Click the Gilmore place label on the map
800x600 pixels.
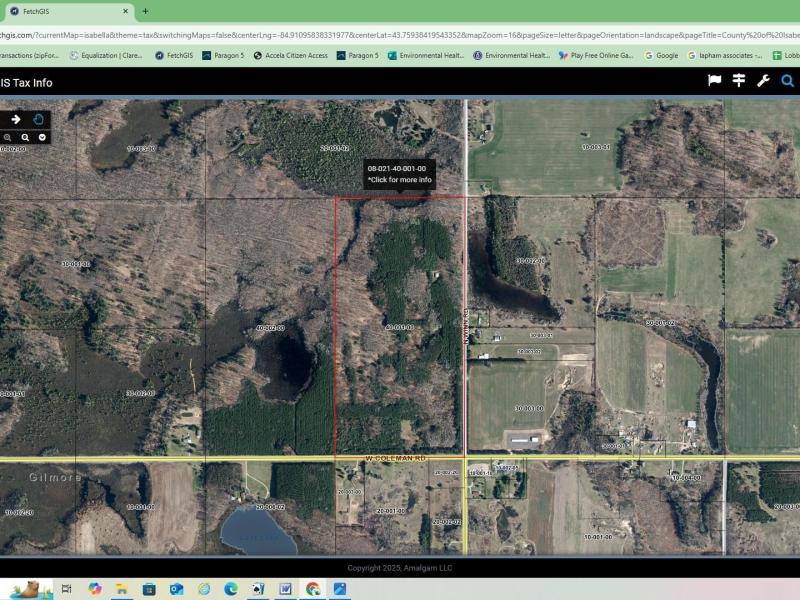(55, 477)
